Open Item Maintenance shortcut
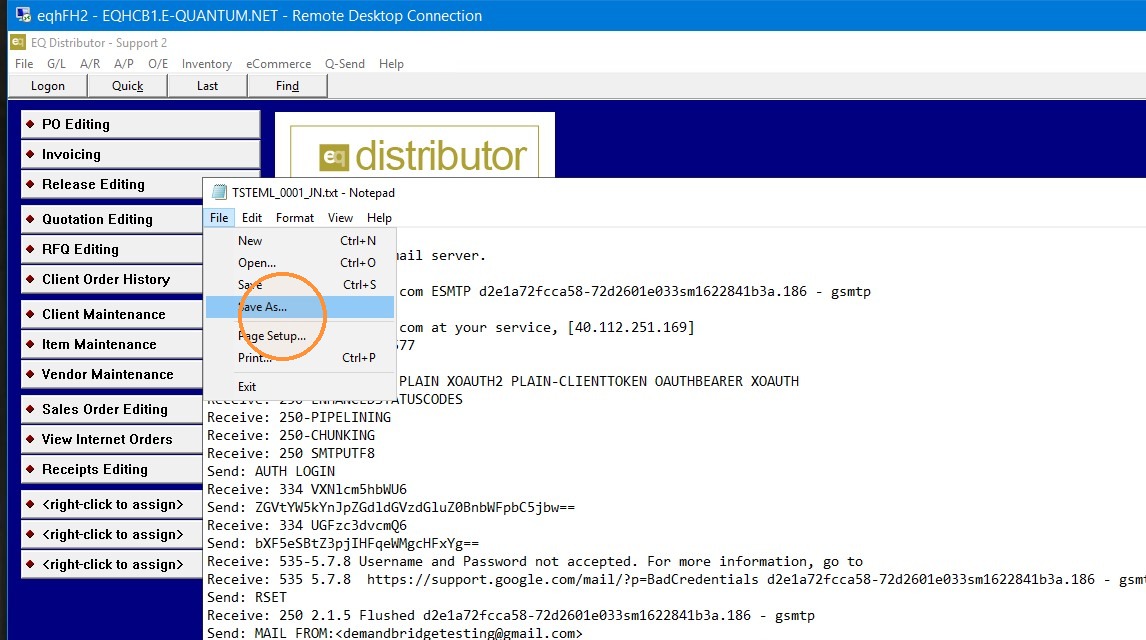The width and height of the screenshot is (1146, 640). [x=112, y=344]
